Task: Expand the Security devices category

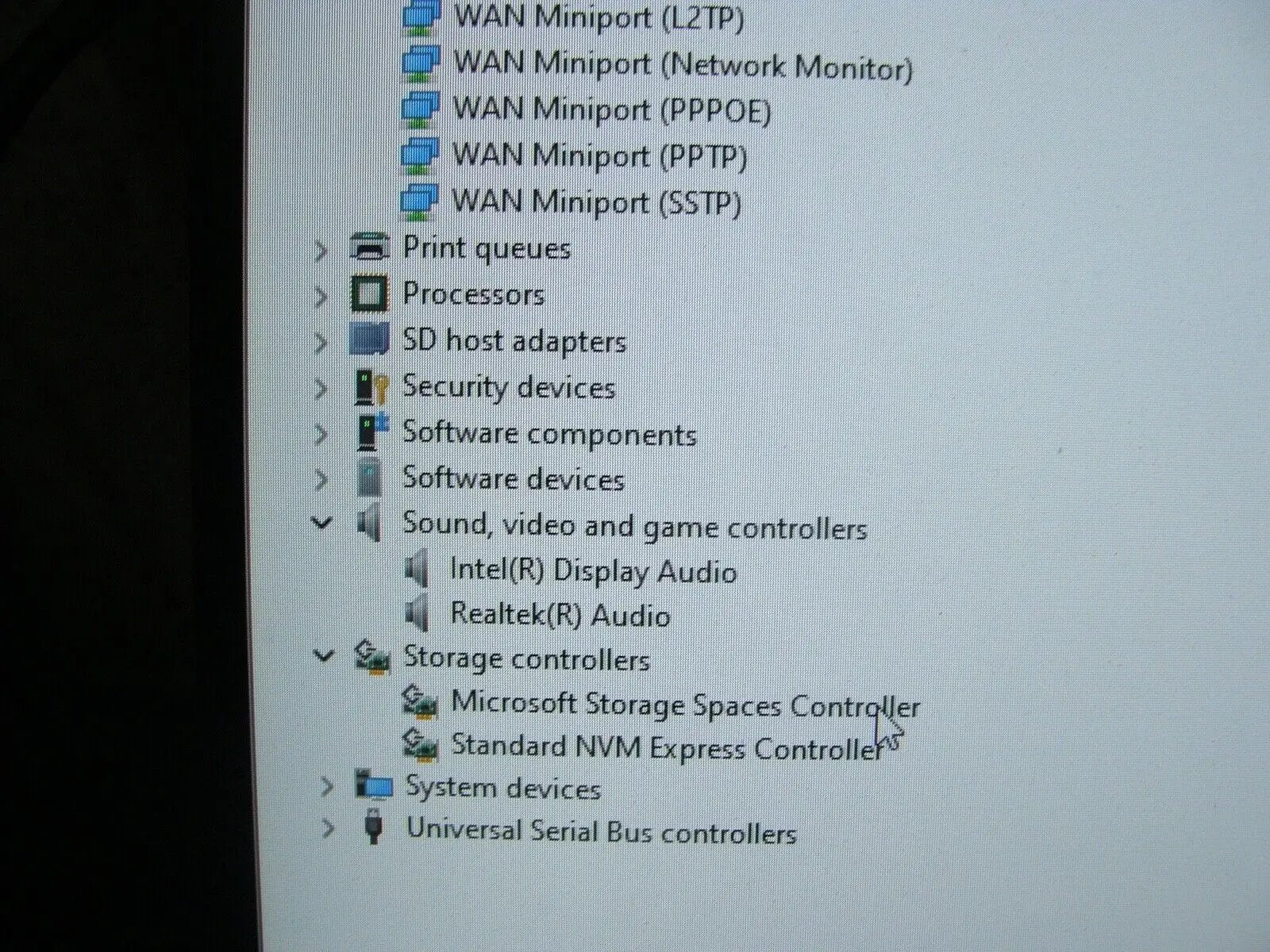Action: (x=321, y=389)
